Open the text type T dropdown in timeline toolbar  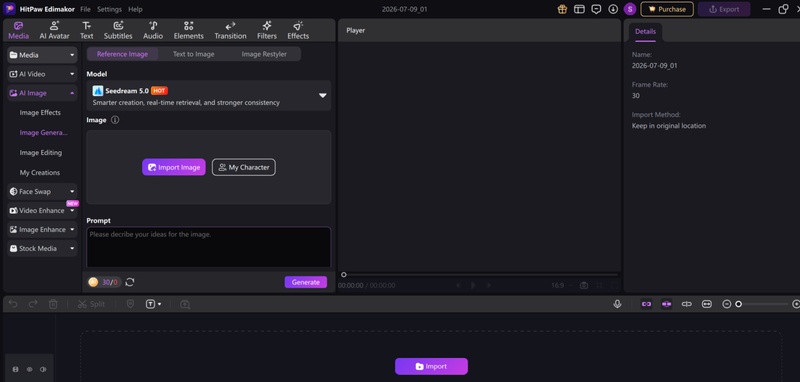click(154, 304)
